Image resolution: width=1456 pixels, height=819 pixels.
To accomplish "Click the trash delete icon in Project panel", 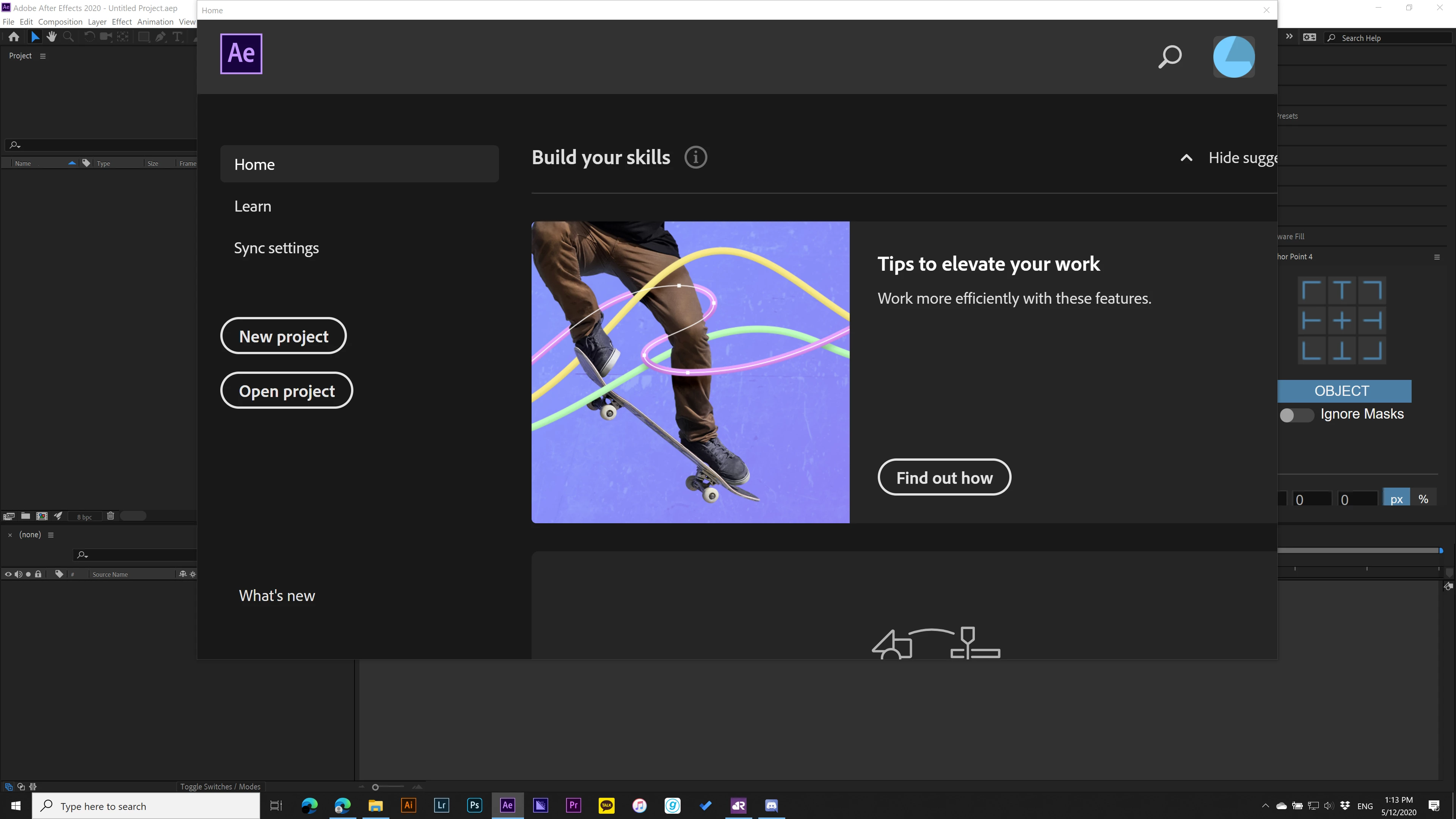I will 111,516.
